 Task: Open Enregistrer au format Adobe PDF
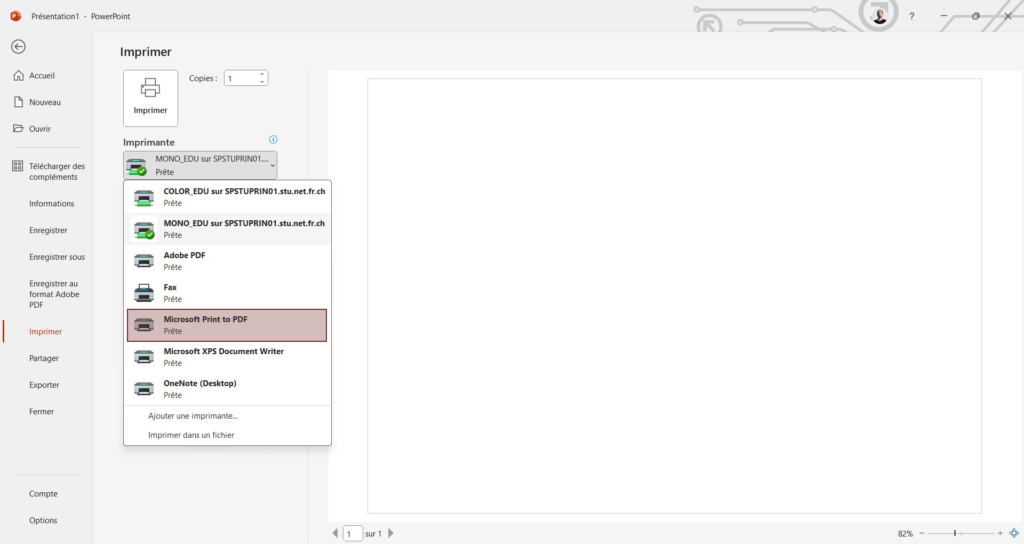coord(54,294)
